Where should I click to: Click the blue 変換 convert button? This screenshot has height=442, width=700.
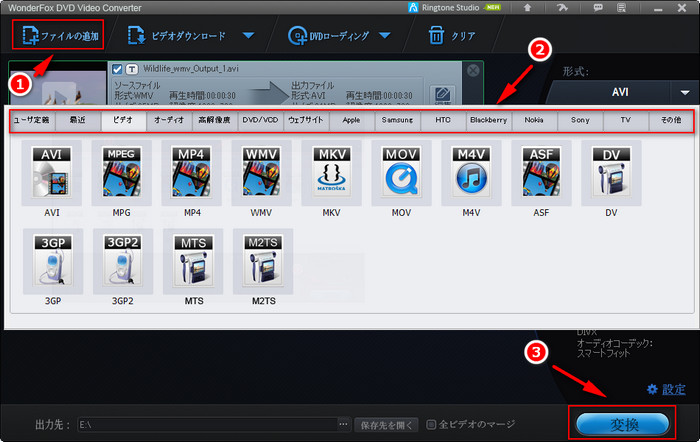coord(622,424)
